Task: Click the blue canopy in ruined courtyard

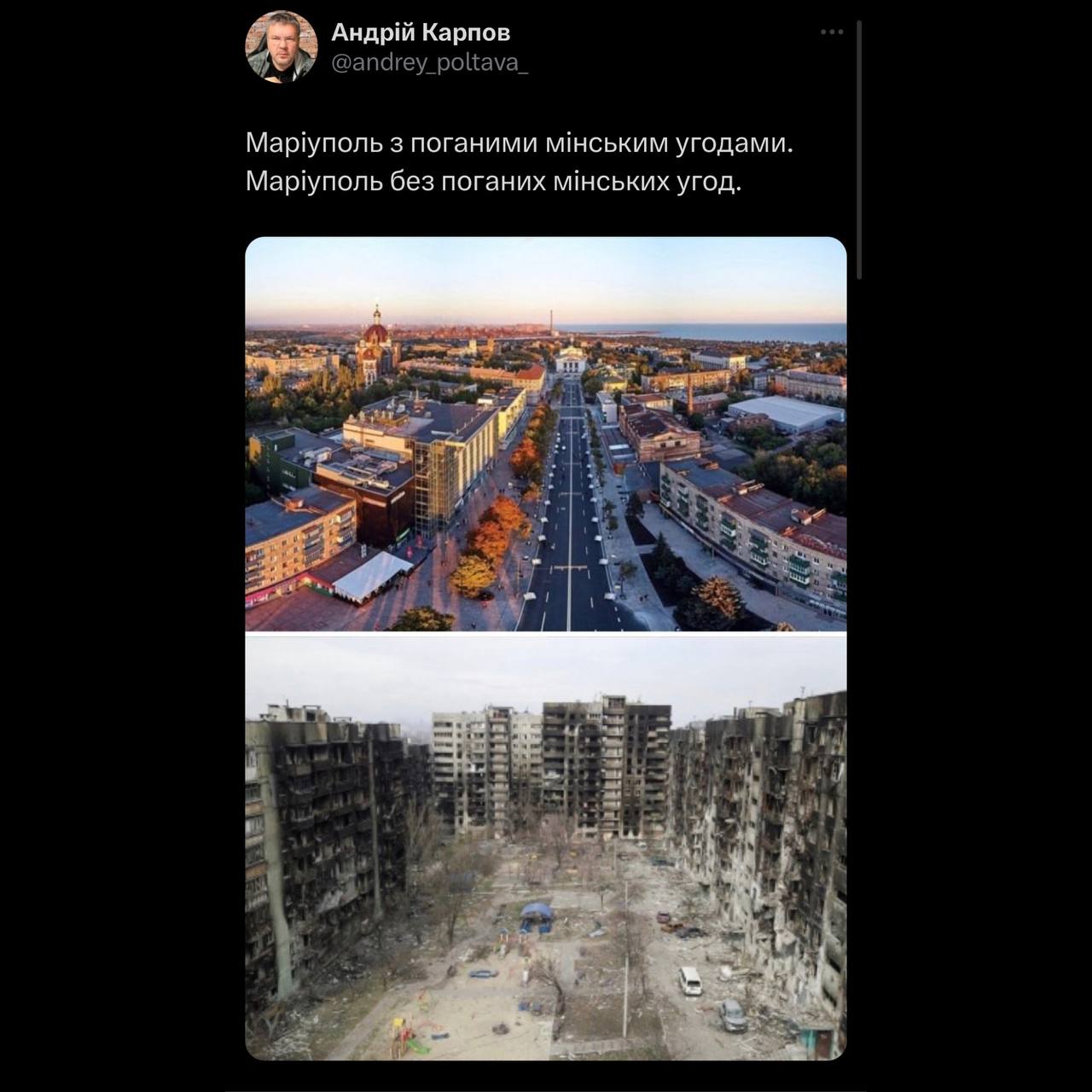Action: (536, 913)
